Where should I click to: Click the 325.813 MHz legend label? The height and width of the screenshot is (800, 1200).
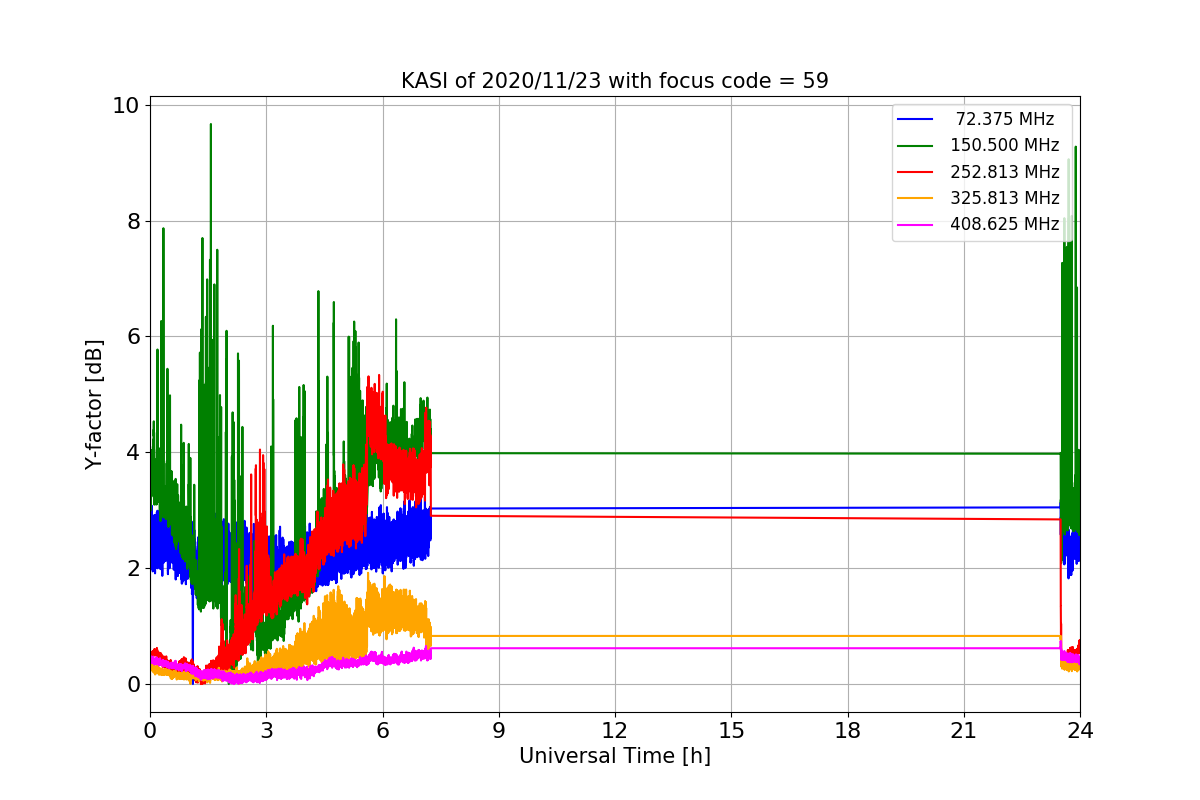pyautogui.click(x=1005, y=198)
